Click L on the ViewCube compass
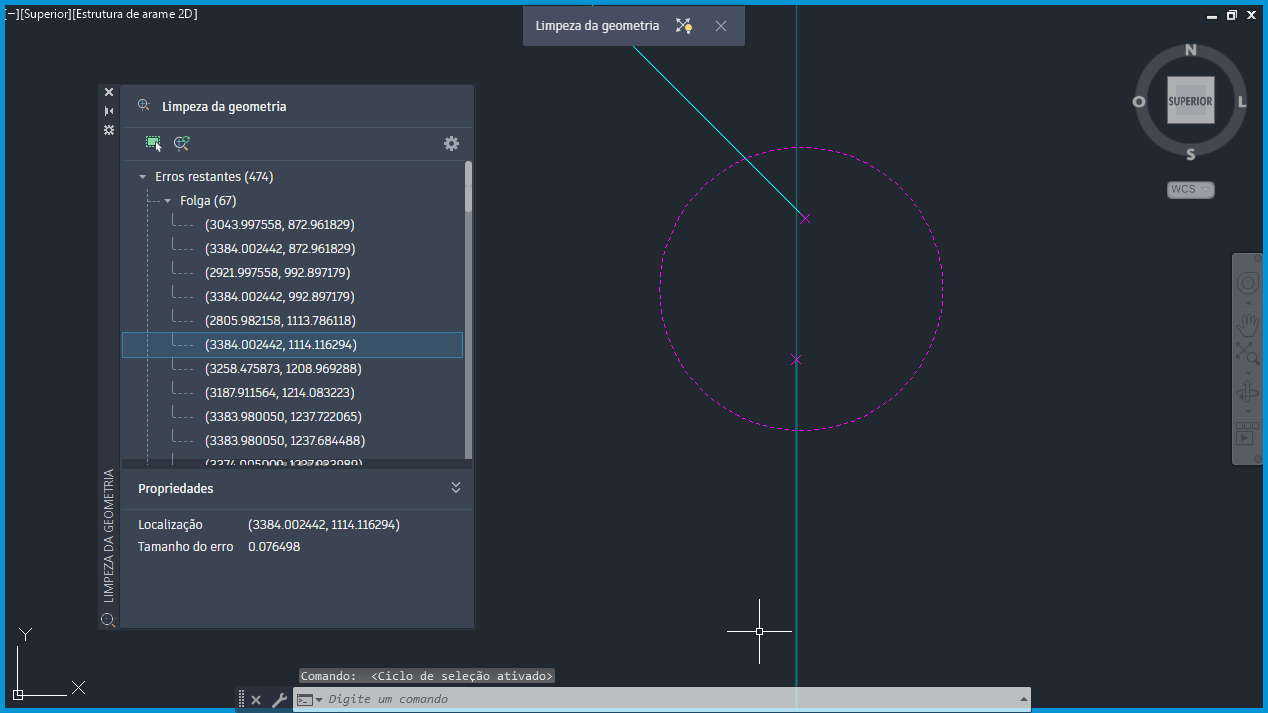 1242,102
